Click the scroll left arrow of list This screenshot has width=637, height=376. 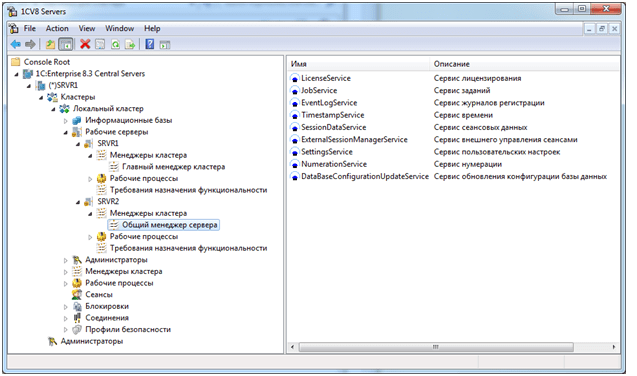click(292, 347)
